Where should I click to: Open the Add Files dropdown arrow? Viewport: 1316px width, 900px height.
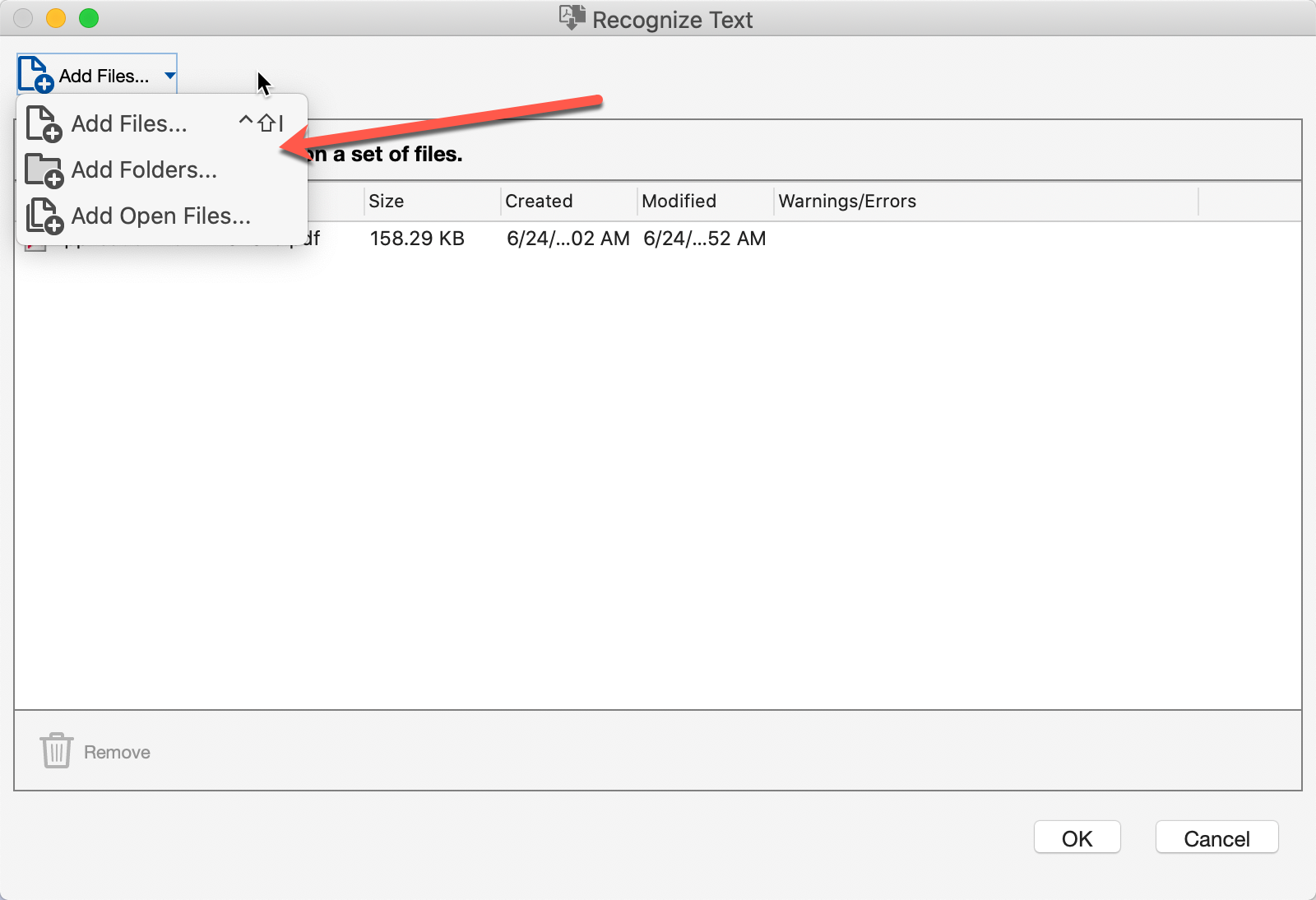(169, 74)
